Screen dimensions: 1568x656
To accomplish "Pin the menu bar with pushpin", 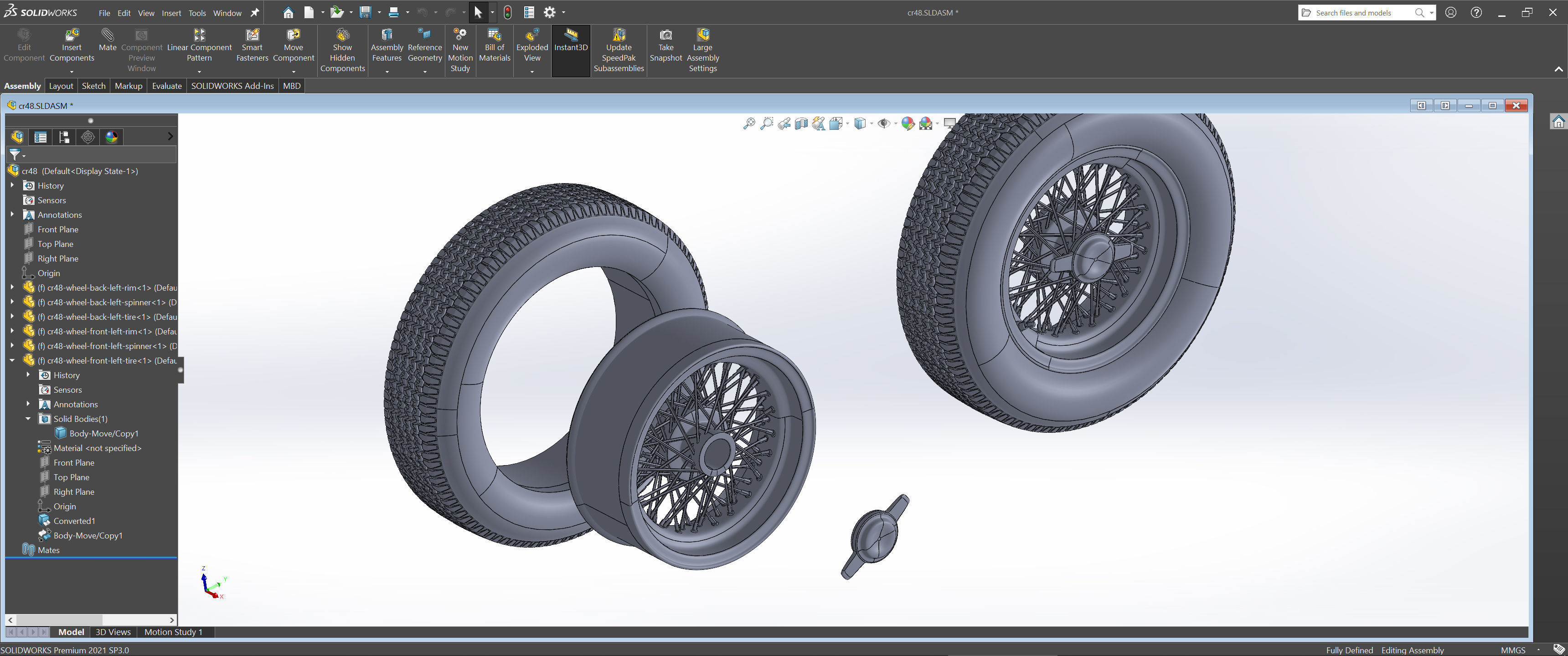I will tap(255, 13).
